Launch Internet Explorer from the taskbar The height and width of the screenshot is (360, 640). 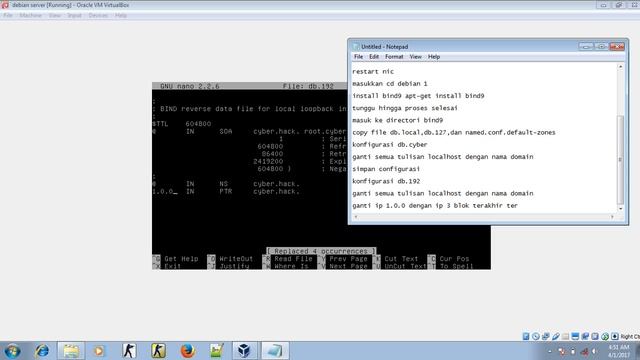coord(42,351)
